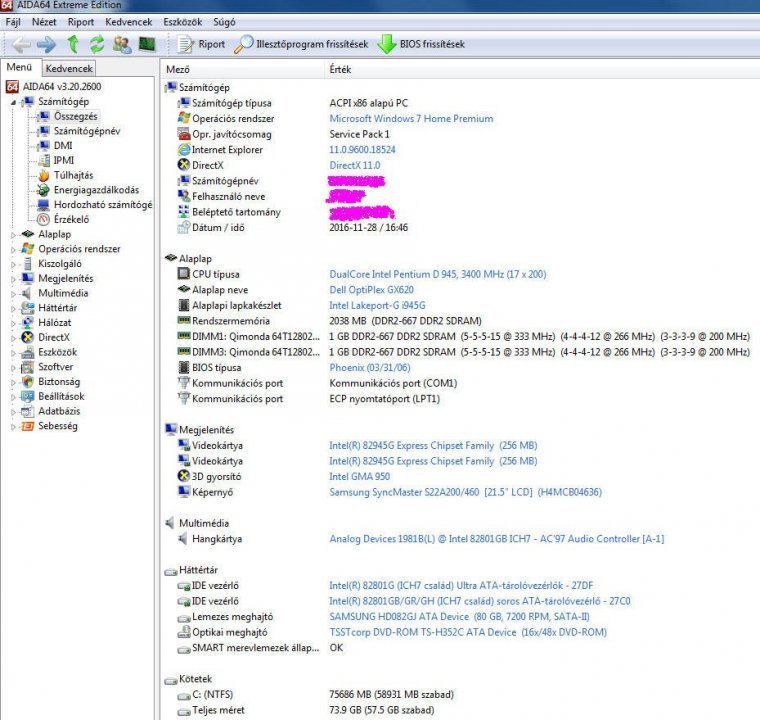
Task: Click the Beállítások tree icon
Action: click(28, 397)
